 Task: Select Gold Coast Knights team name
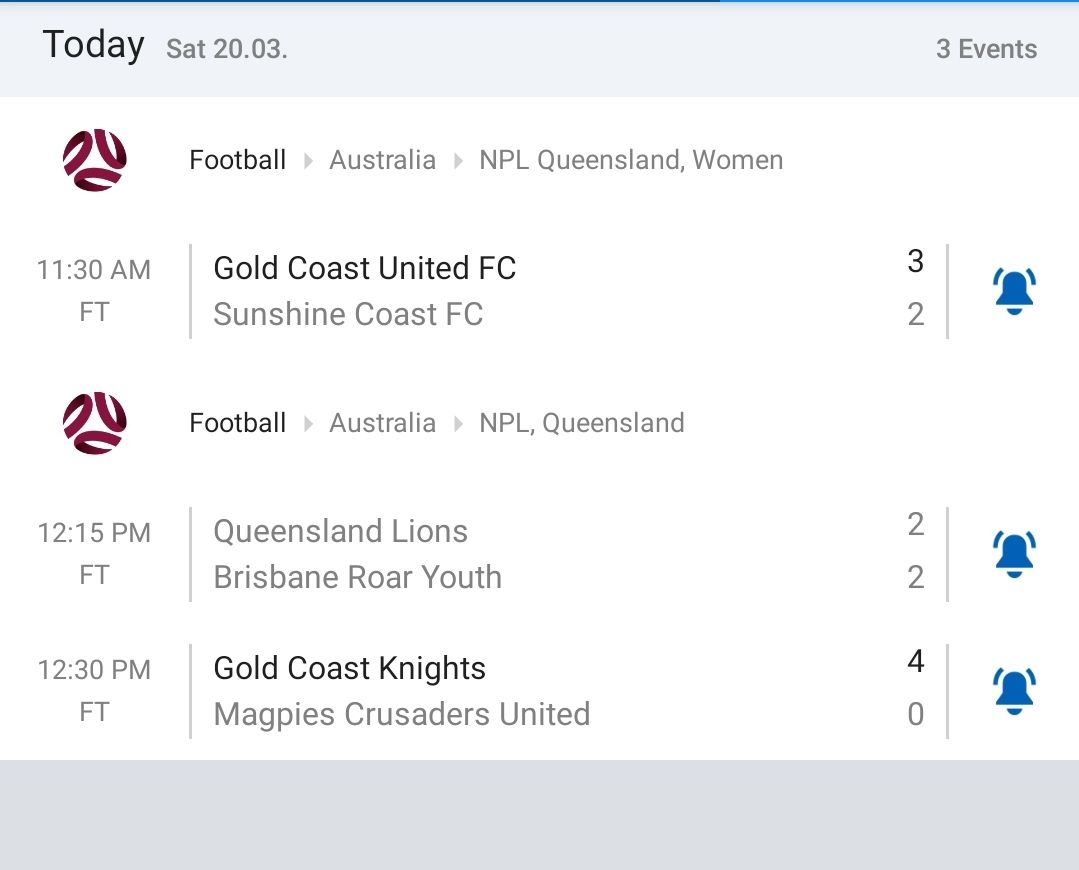[x=350, y=668]
